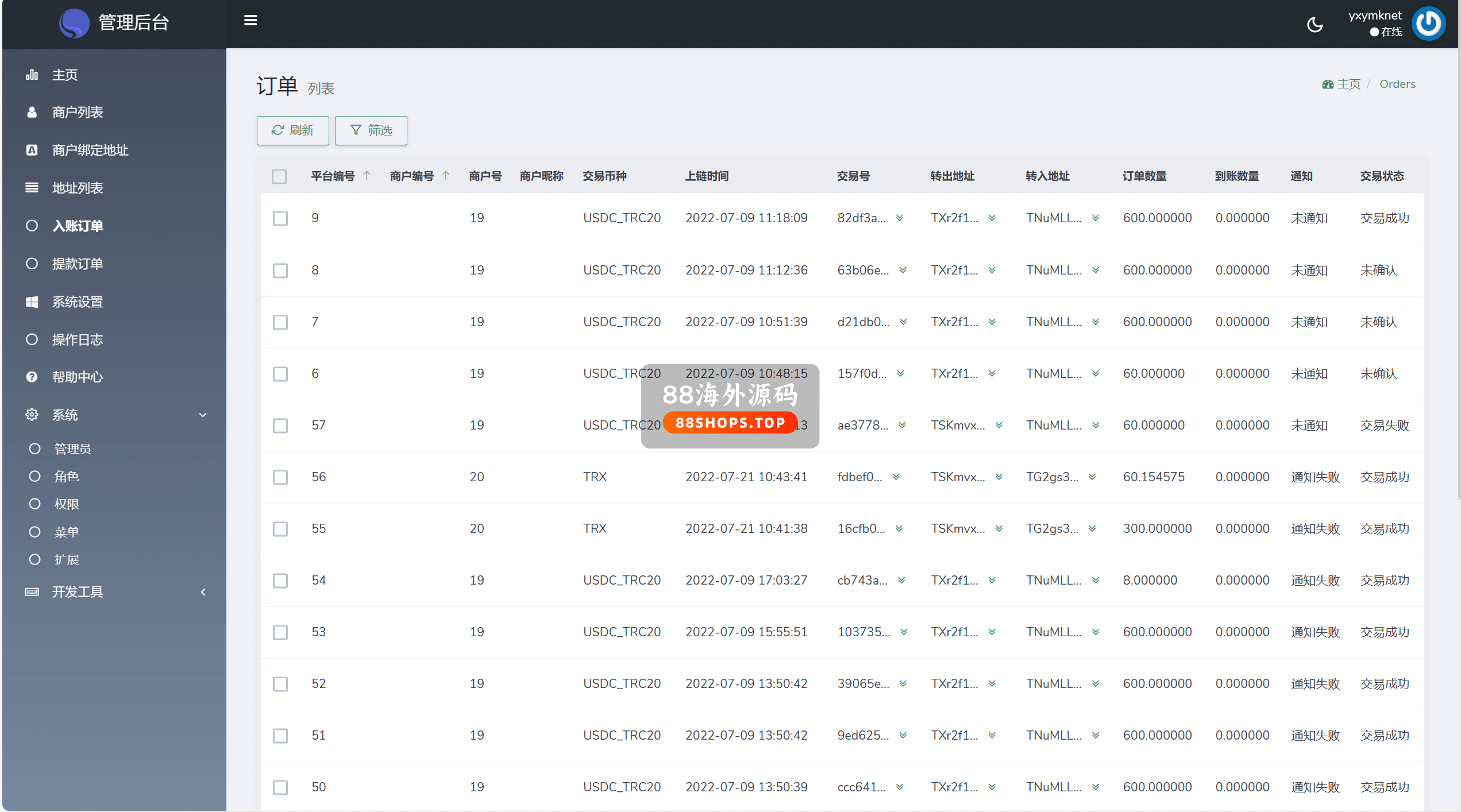Open the 提款订单 menu item
This screenshot has width=1461, height=812.
[78, 264]
